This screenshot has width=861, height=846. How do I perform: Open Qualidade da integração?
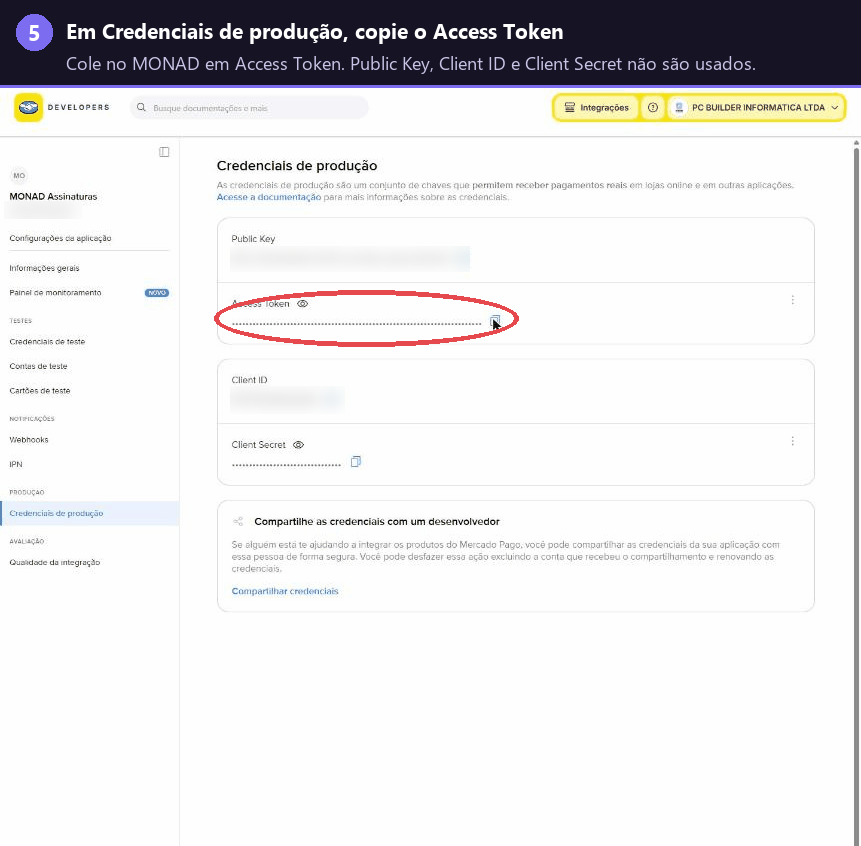(x=55, y=562)
